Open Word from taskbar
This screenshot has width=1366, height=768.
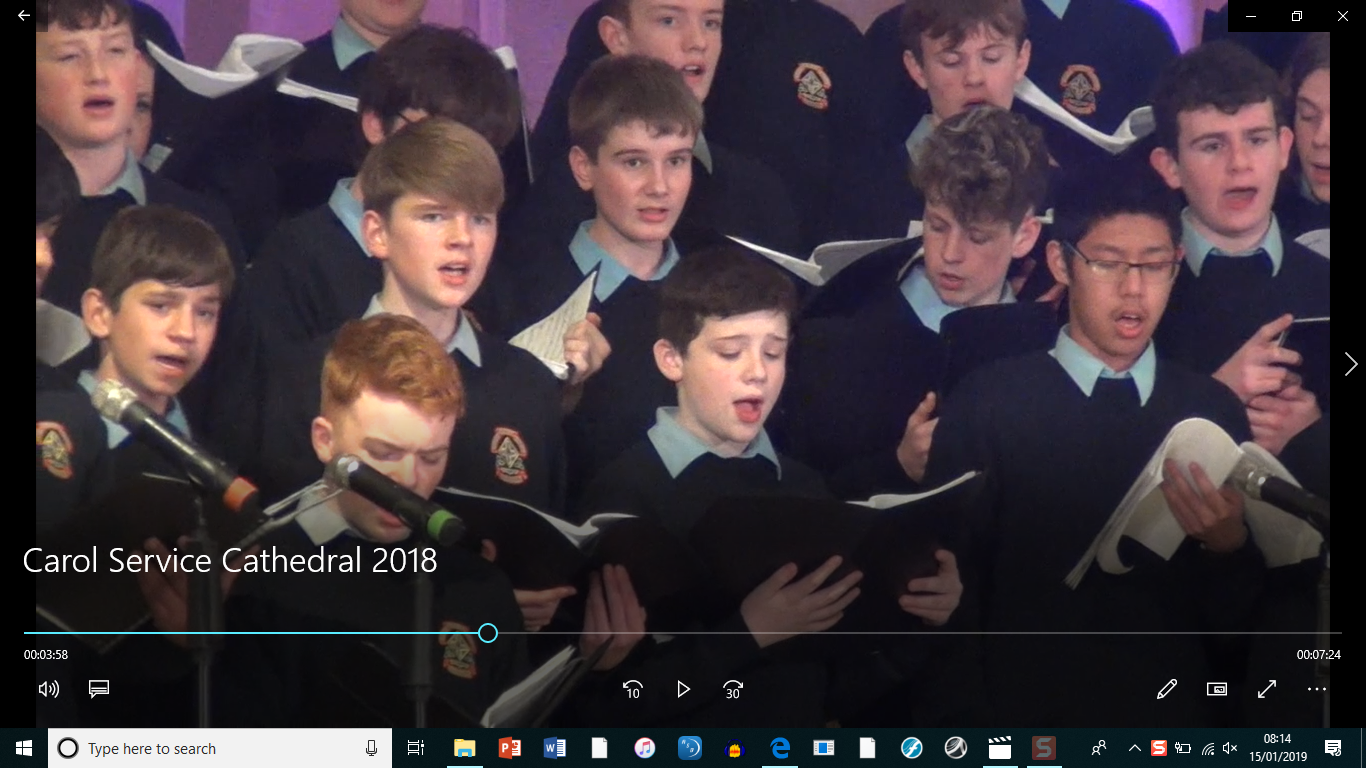coord(554,748)
